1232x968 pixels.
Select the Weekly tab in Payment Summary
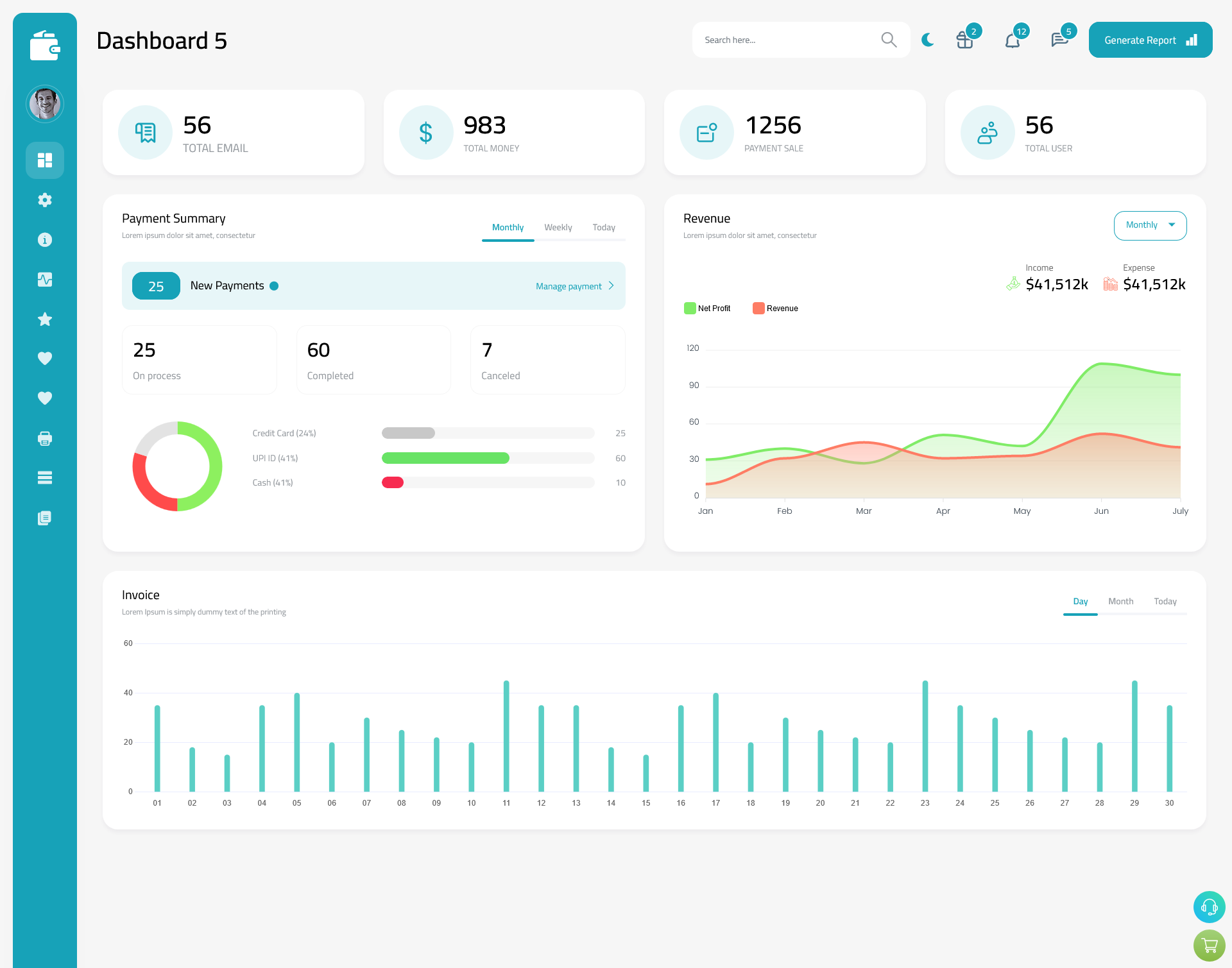tap(558, 227)
